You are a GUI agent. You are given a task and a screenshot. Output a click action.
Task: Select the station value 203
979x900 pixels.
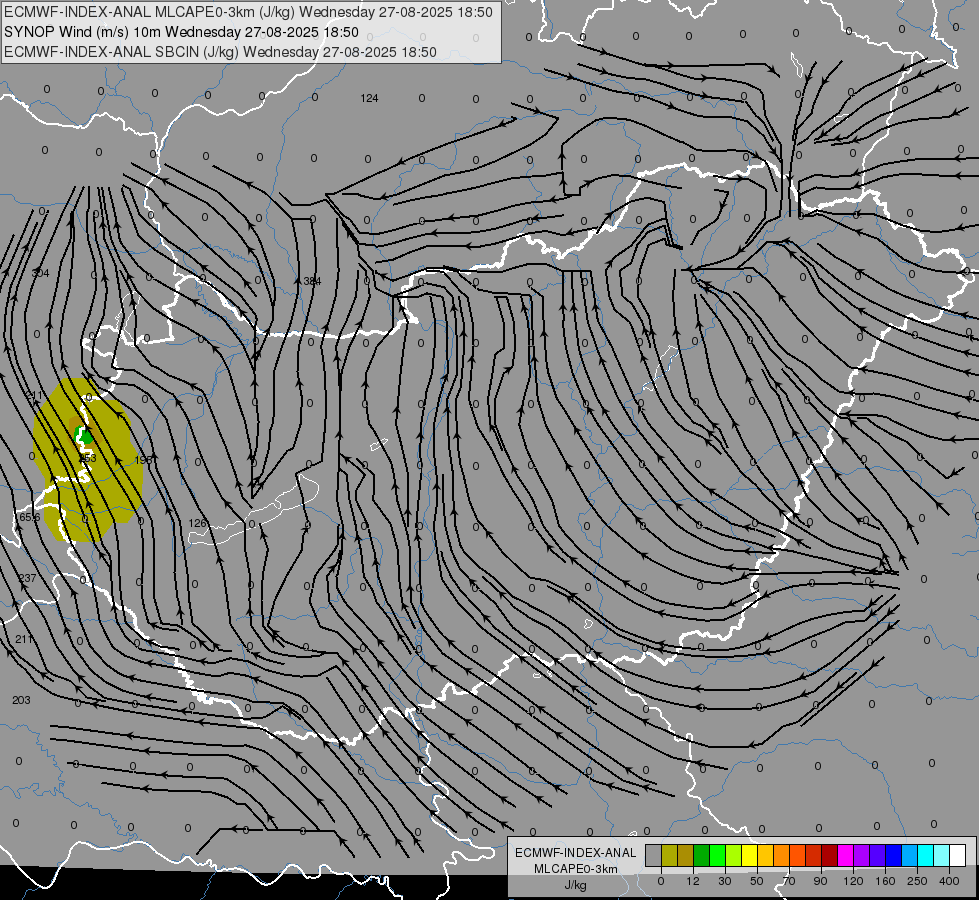21,700
